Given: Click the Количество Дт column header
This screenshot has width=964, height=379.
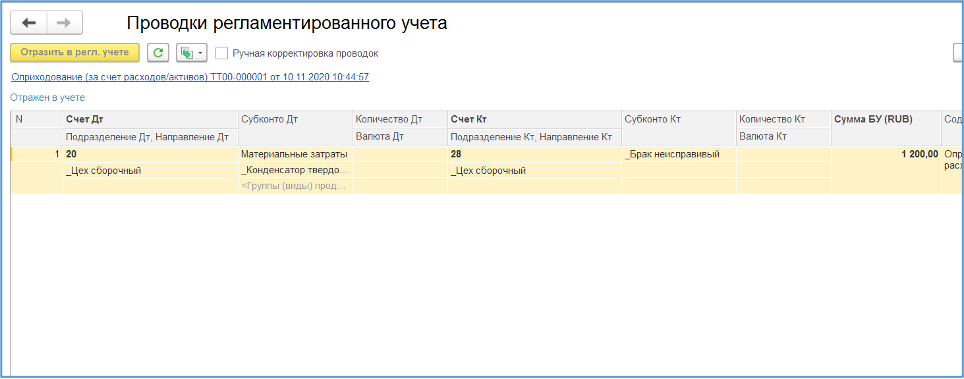Looking at the screenshot, I should point(400,119).
